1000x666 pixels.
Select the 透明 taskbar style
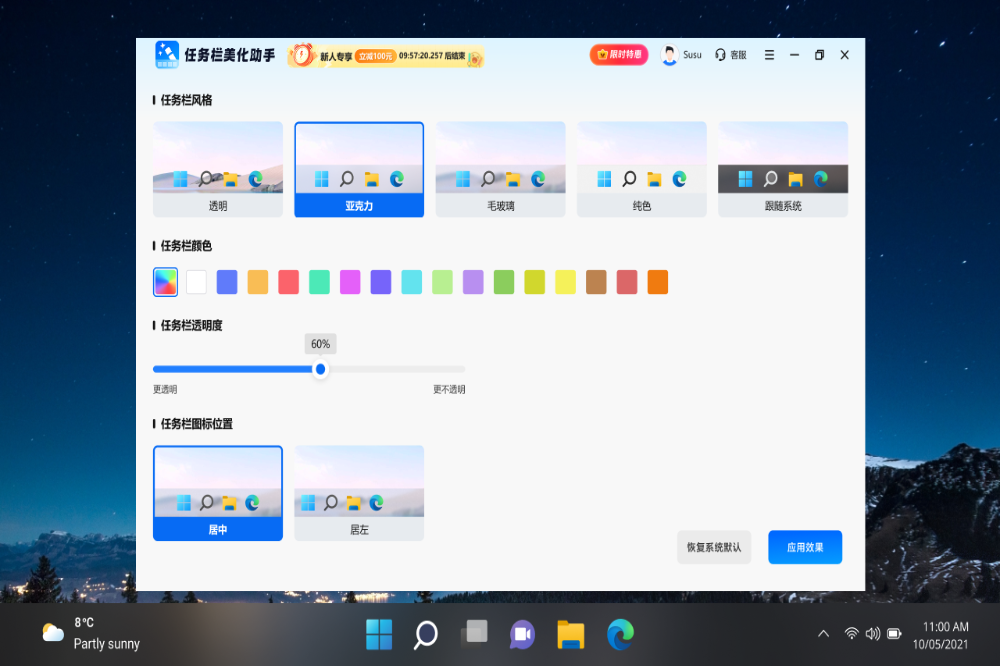click(218, 169)
